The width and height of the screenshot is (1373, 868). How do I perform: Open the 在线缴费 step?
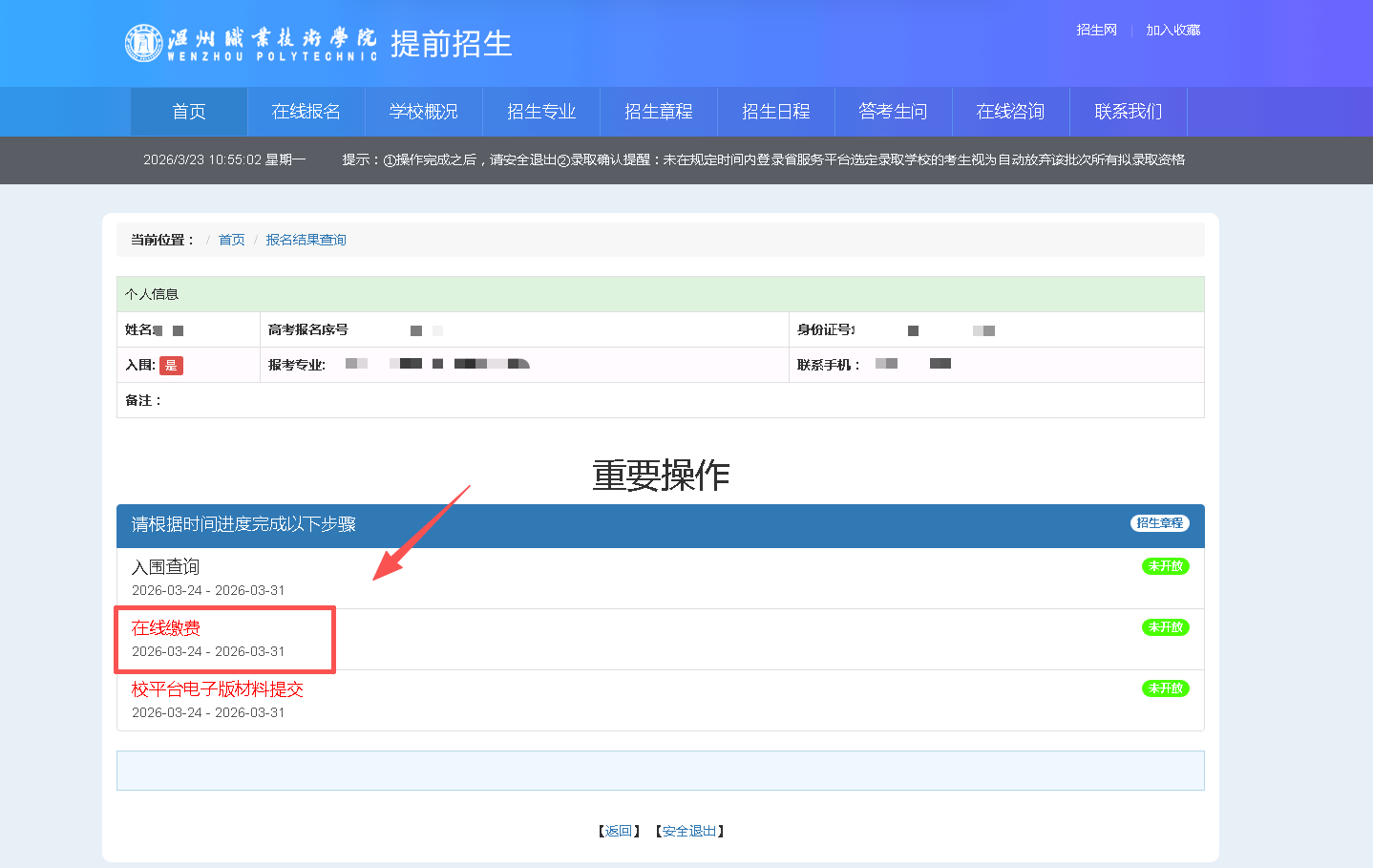click(166, 628)
